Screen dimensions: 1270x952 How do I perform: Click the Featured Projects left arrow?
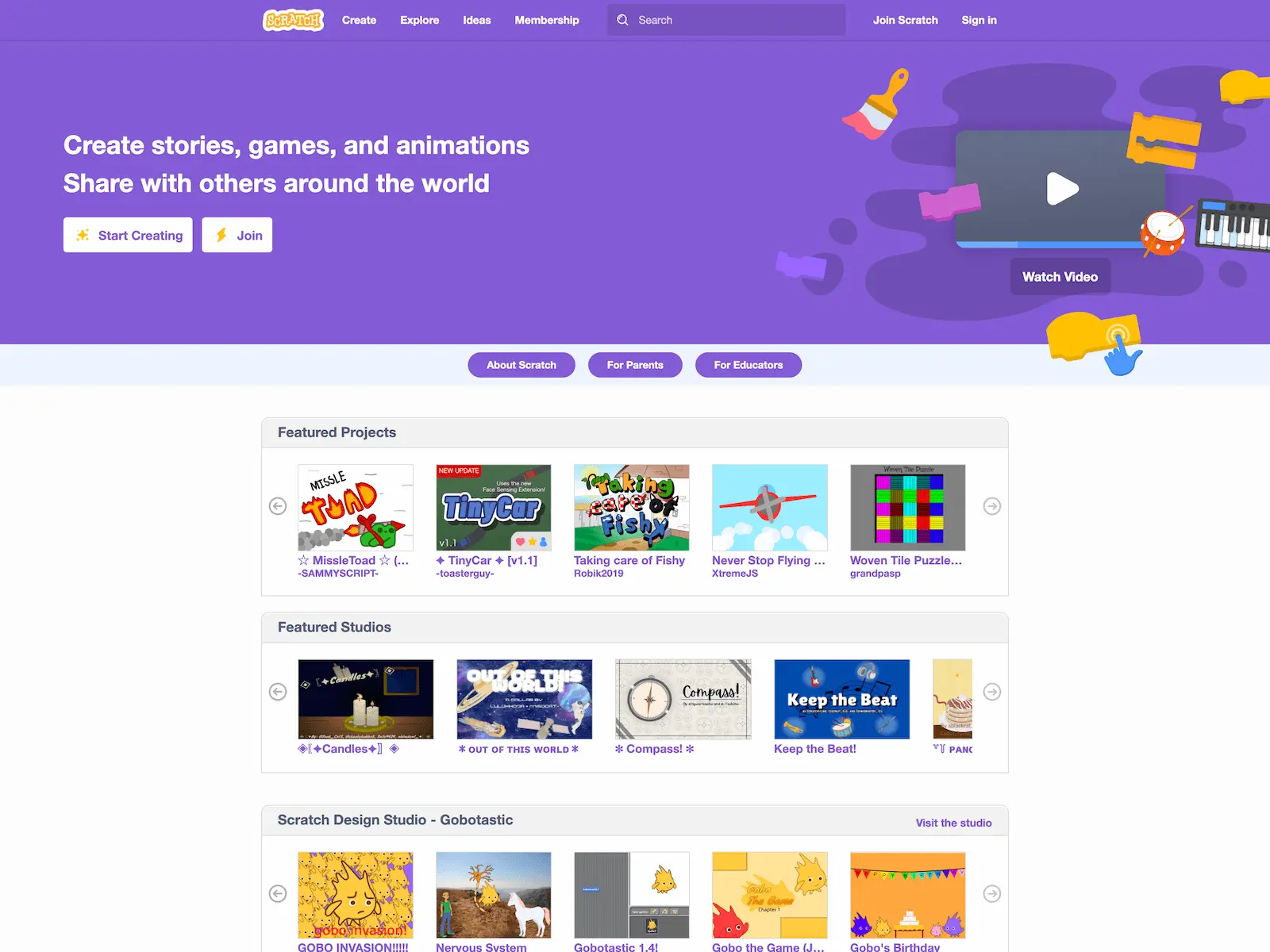click(x=277, y=505)
